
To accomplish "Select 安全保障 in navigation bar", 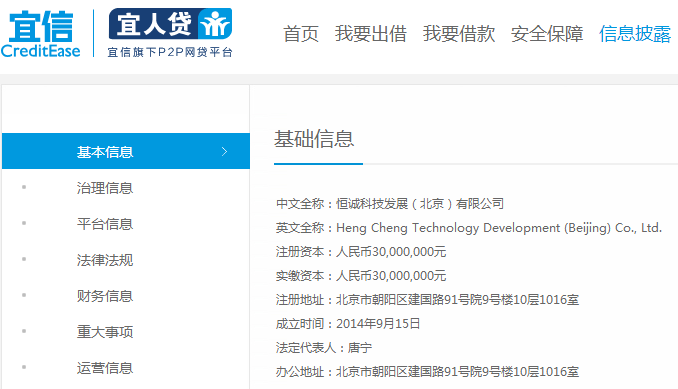I will (547, 34).
